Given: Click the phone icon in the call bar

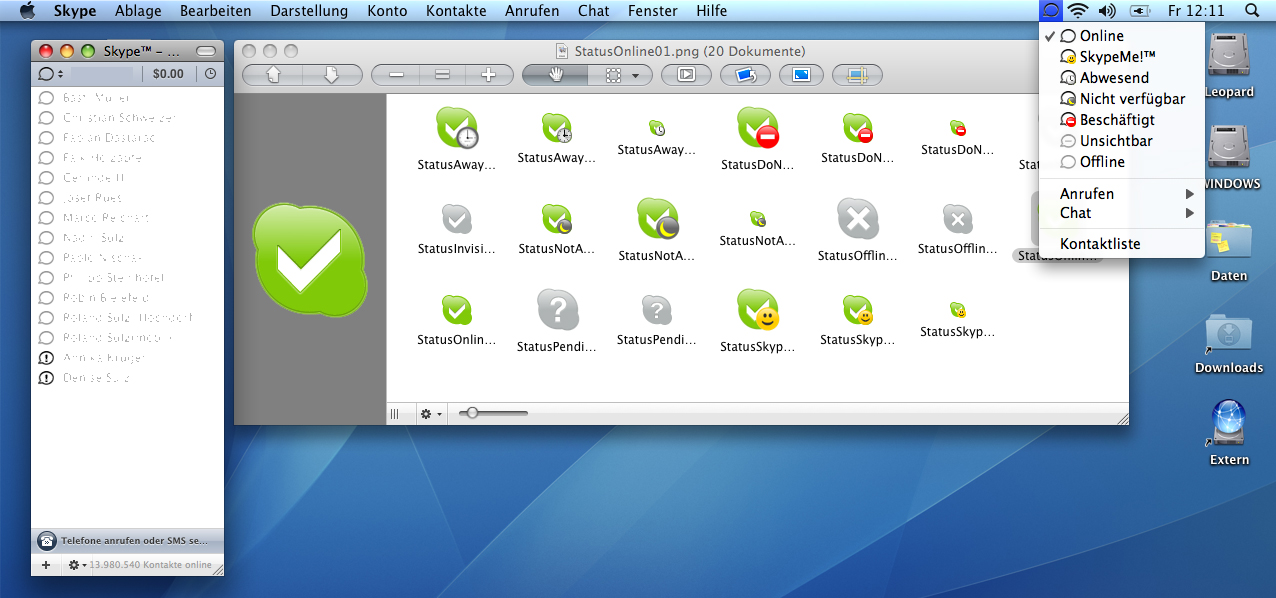Looking at the screenshot, I should 47,540.
